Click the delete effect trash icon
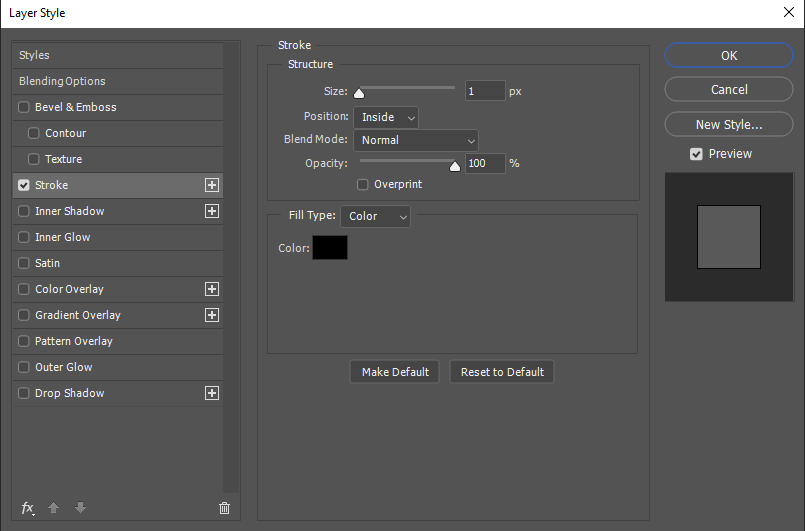Screen dimensions: 805x531 coord(224,508)
